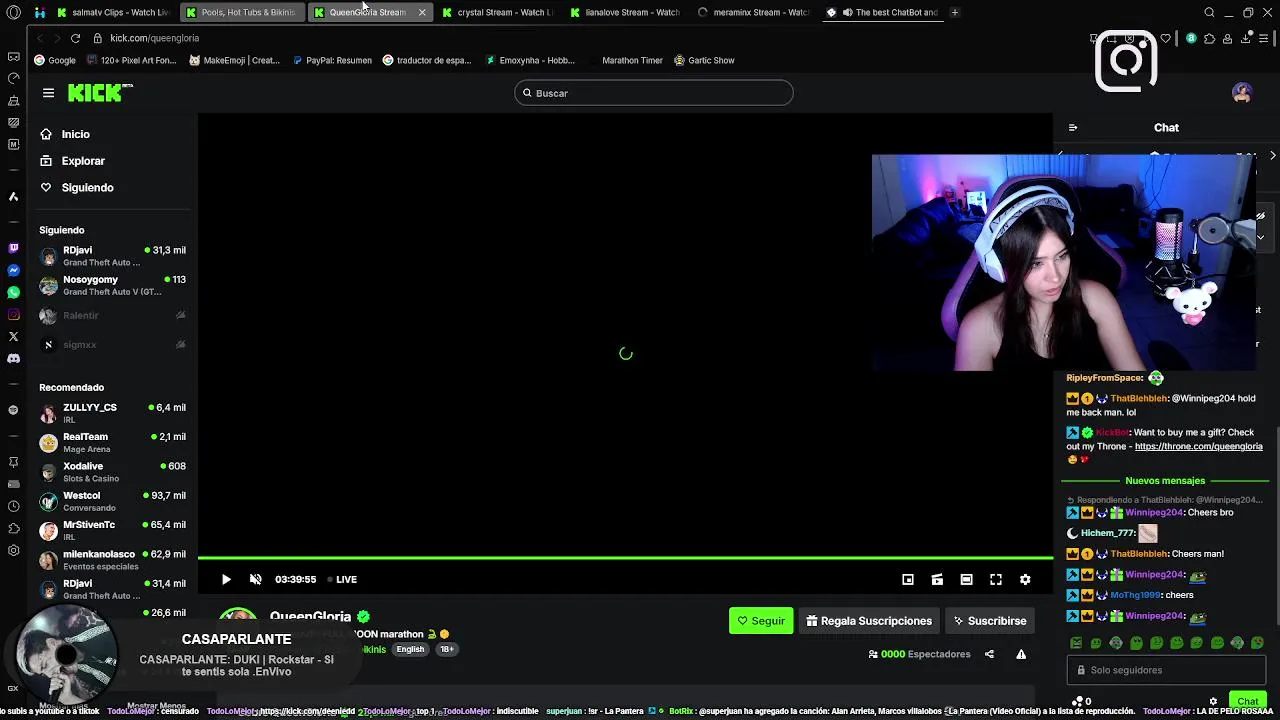Toggle picture-in-picture mini player
This screenshot has height=720, width=1280.
(x=908, y=579)
